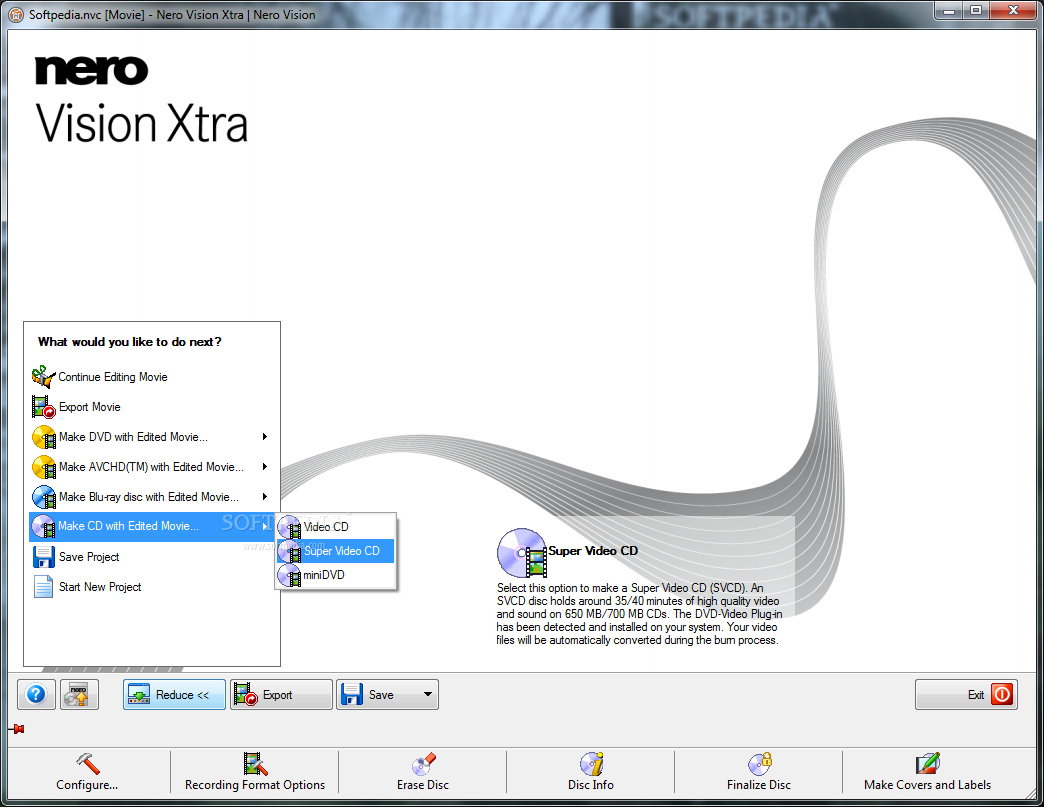Click the Nero update toolbox icon
This screenshot has width=1044, height=807.
[79, 694]
